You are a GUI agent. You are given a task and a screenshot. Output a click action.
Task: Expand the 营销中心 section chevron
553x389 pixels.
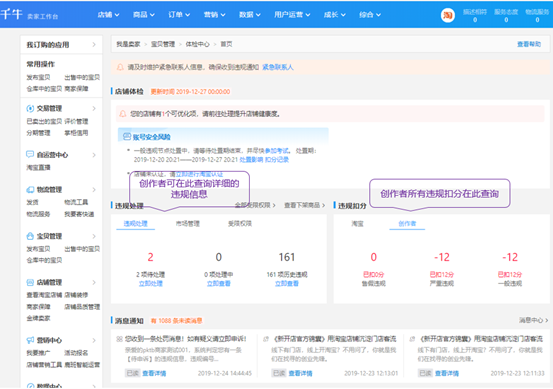point(94,340)
